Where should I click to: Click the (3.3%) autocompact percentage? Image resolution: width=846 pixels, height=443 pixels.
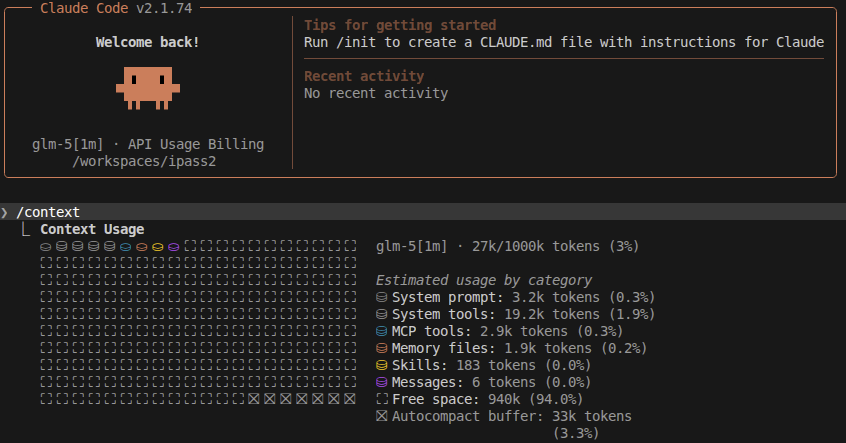point(576,433)
